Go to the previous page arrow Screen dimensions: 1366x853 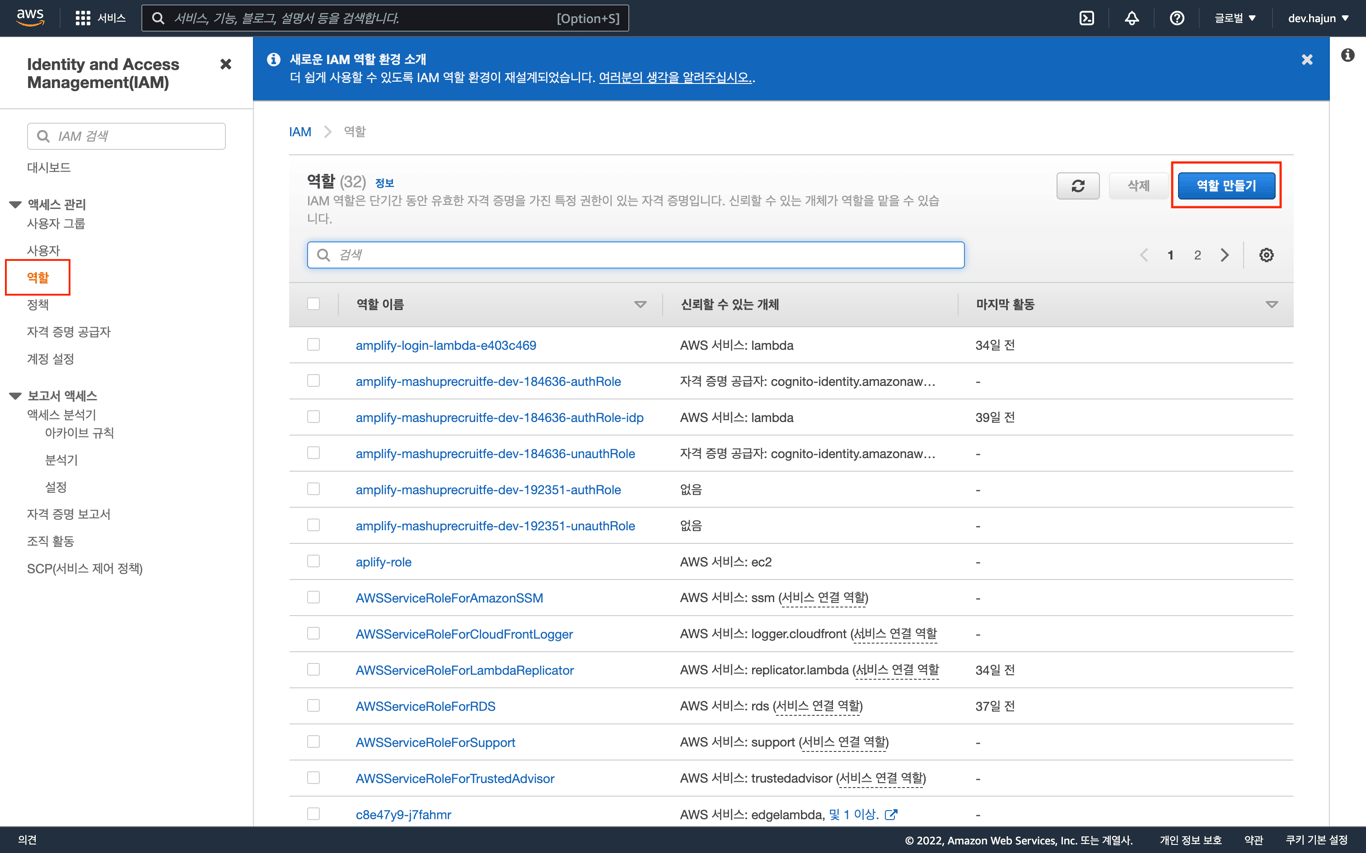[1144, 255]
